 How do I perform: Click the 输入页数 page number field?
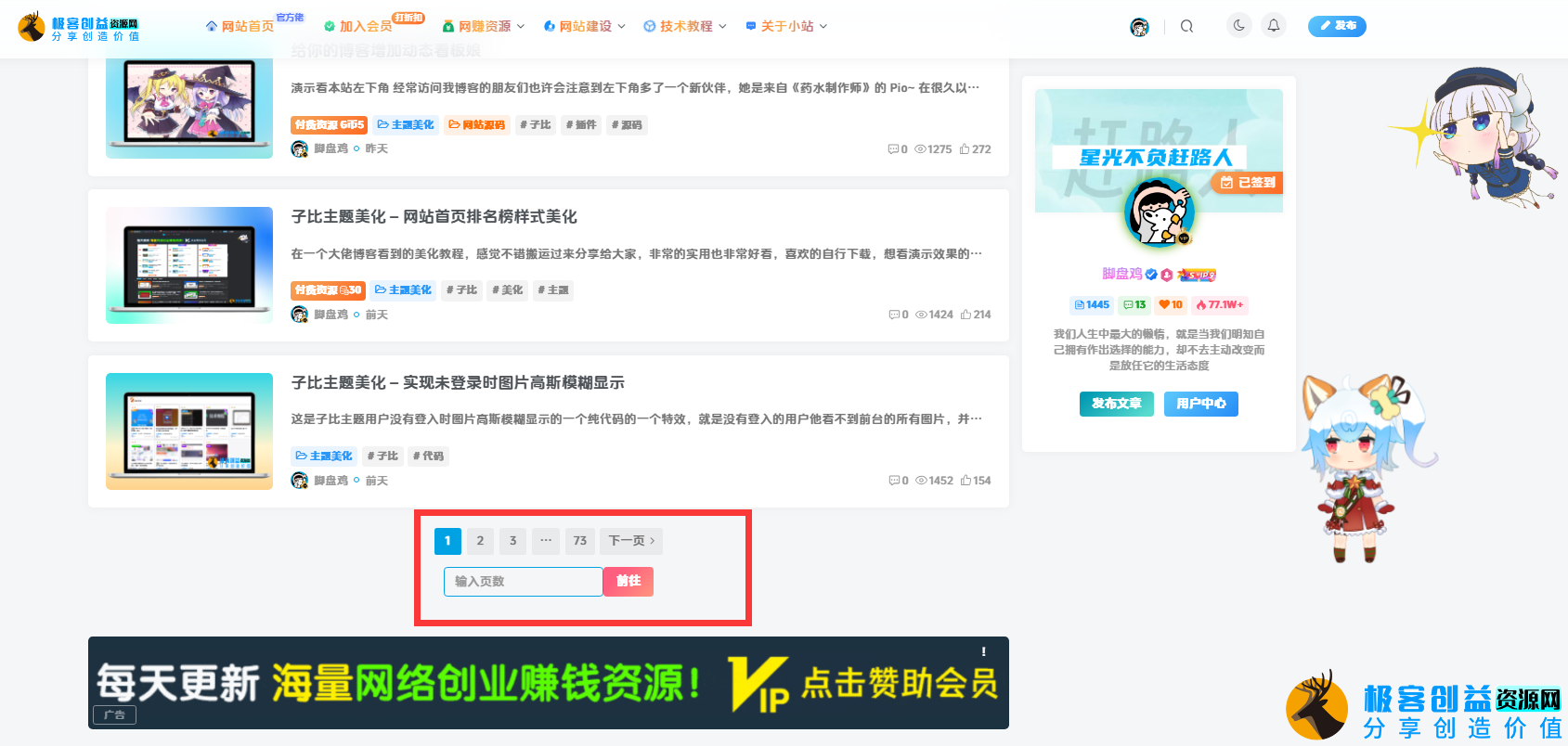coord(524,582)
